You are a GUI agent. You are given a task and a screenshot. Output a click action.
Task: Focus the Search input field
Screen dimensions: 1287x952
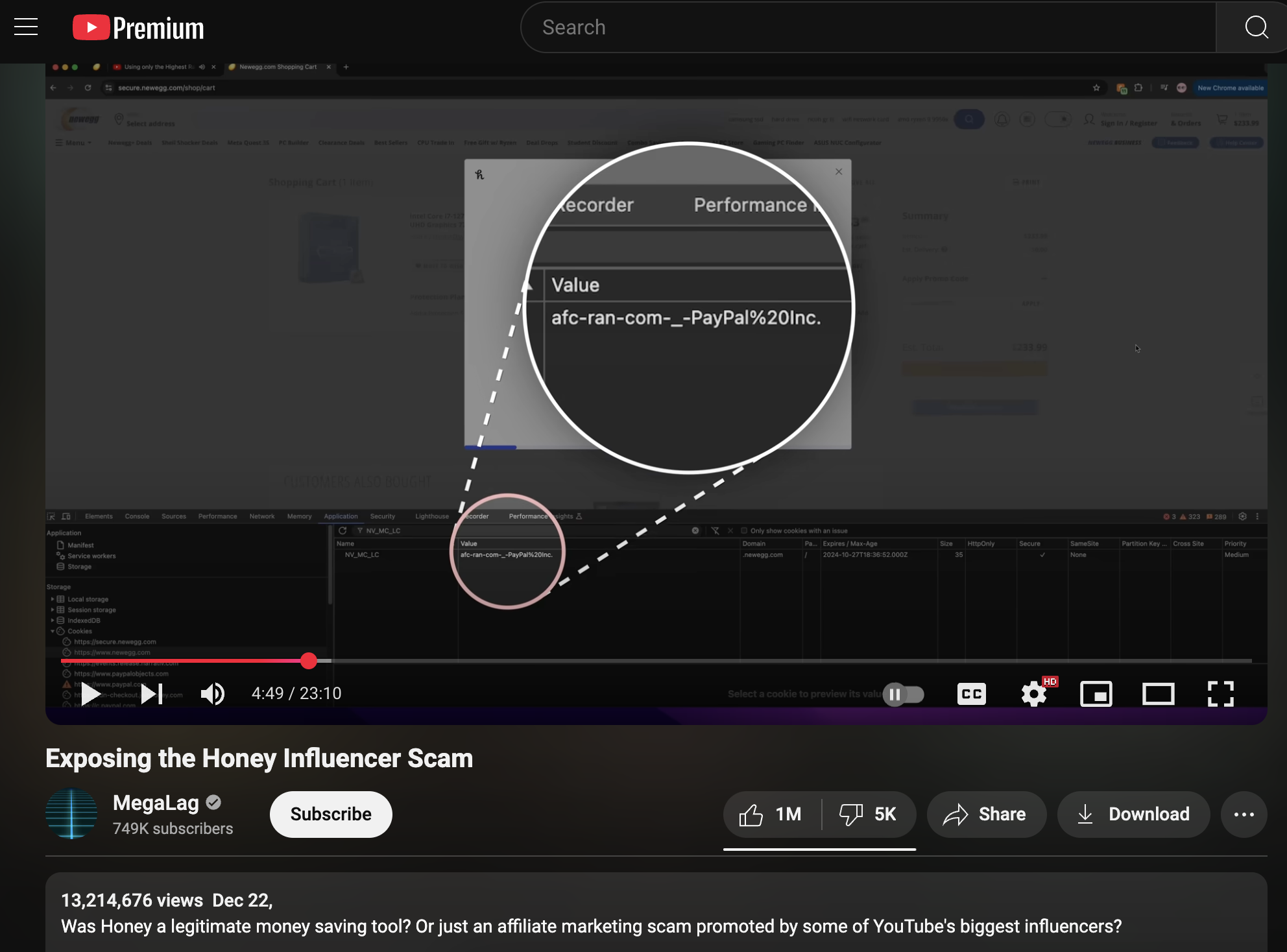tap(868, 27)
